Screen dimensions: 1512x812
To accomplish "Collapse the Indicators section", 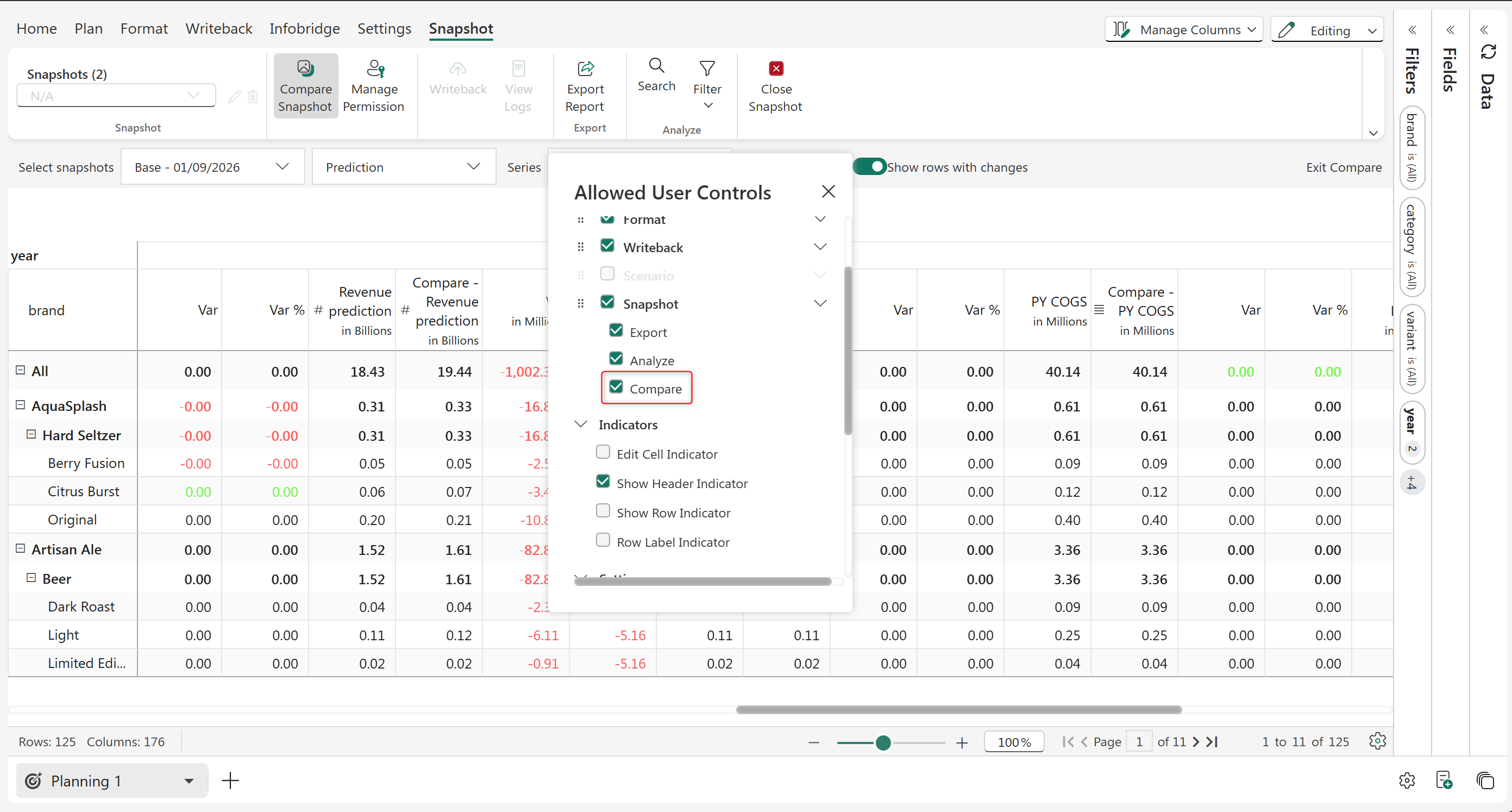I will coord(580,424).
